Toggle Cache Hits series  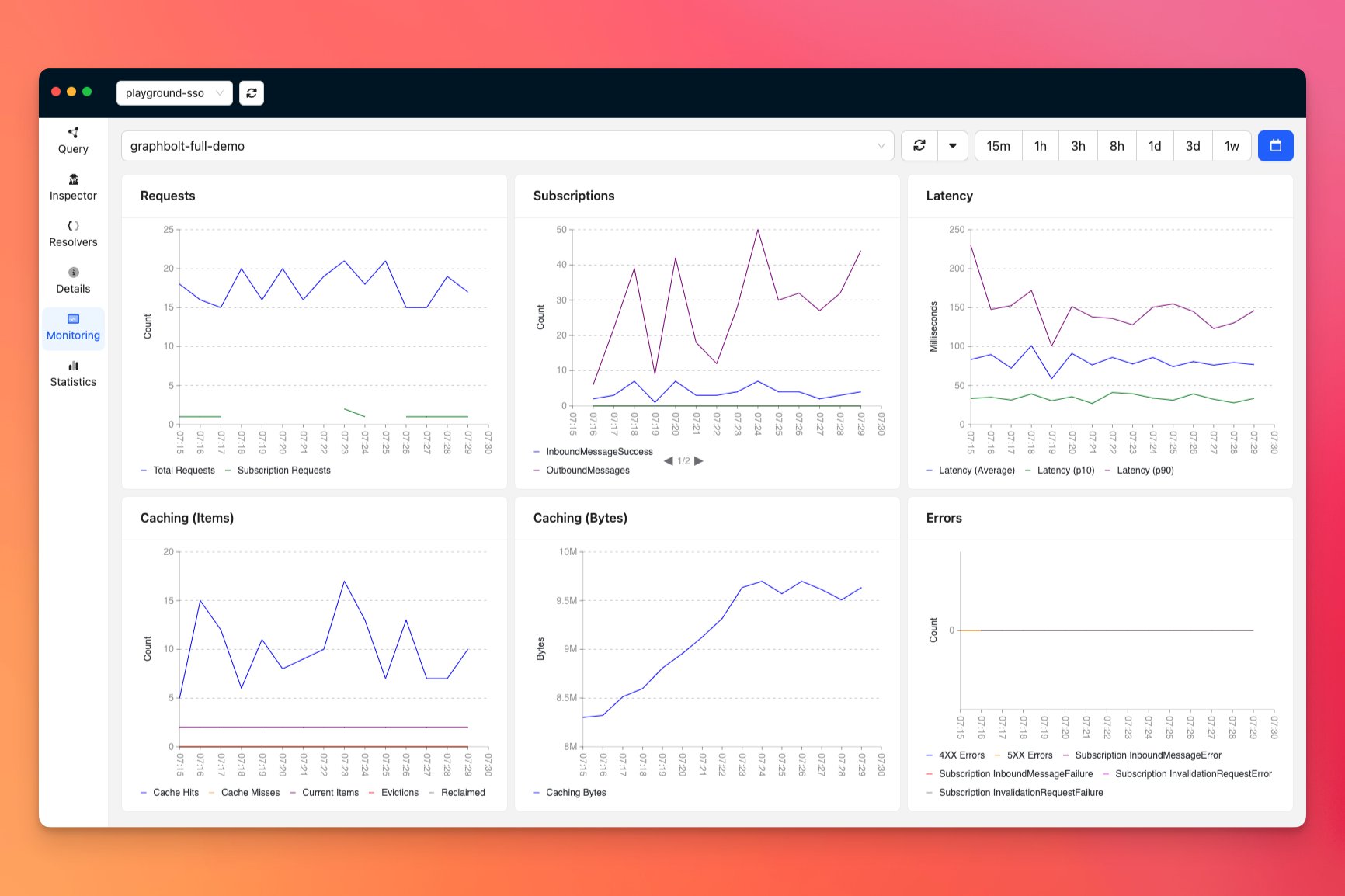[170, 793]
